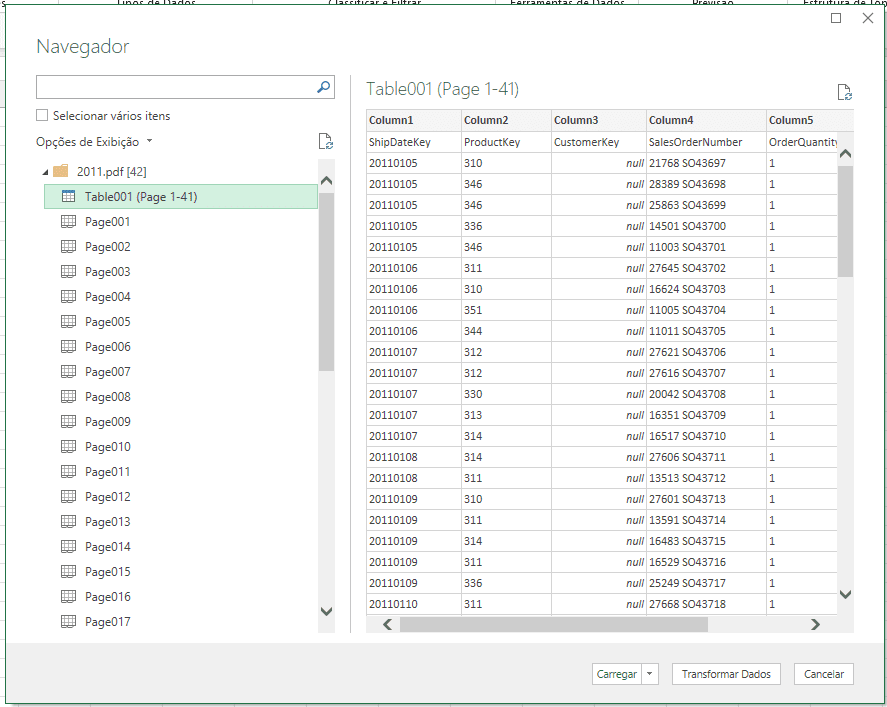Click the file tree scrollbar thumb

click(326, 282)
